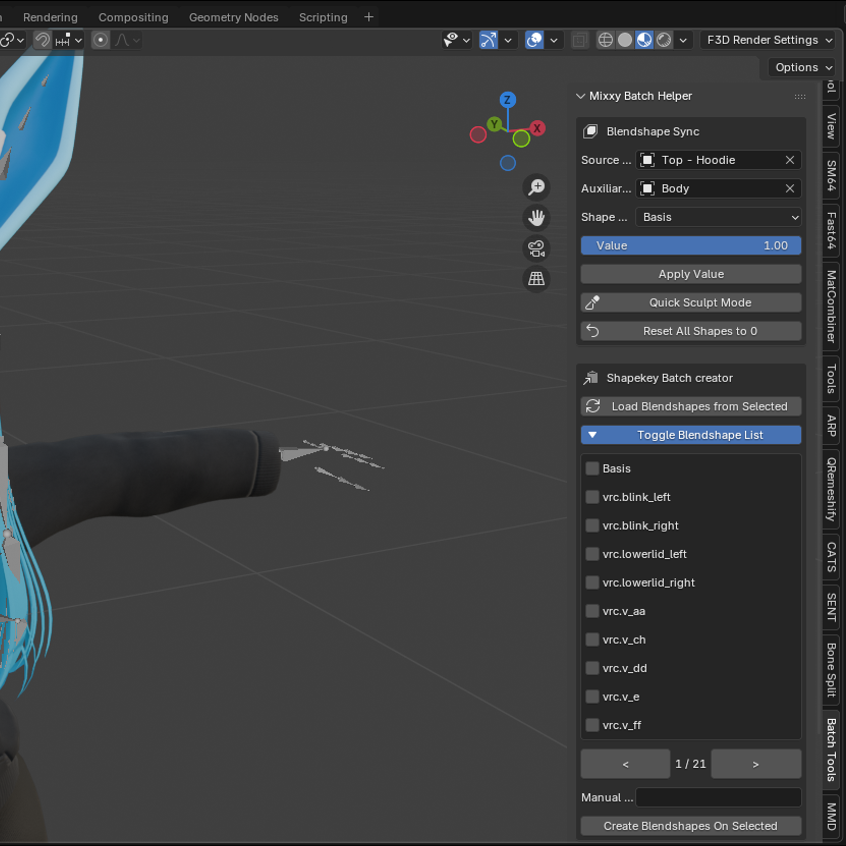Open the SM64 sidebar tab
The width and height of the screenshot is (846, 846).
tap(831, 175)
